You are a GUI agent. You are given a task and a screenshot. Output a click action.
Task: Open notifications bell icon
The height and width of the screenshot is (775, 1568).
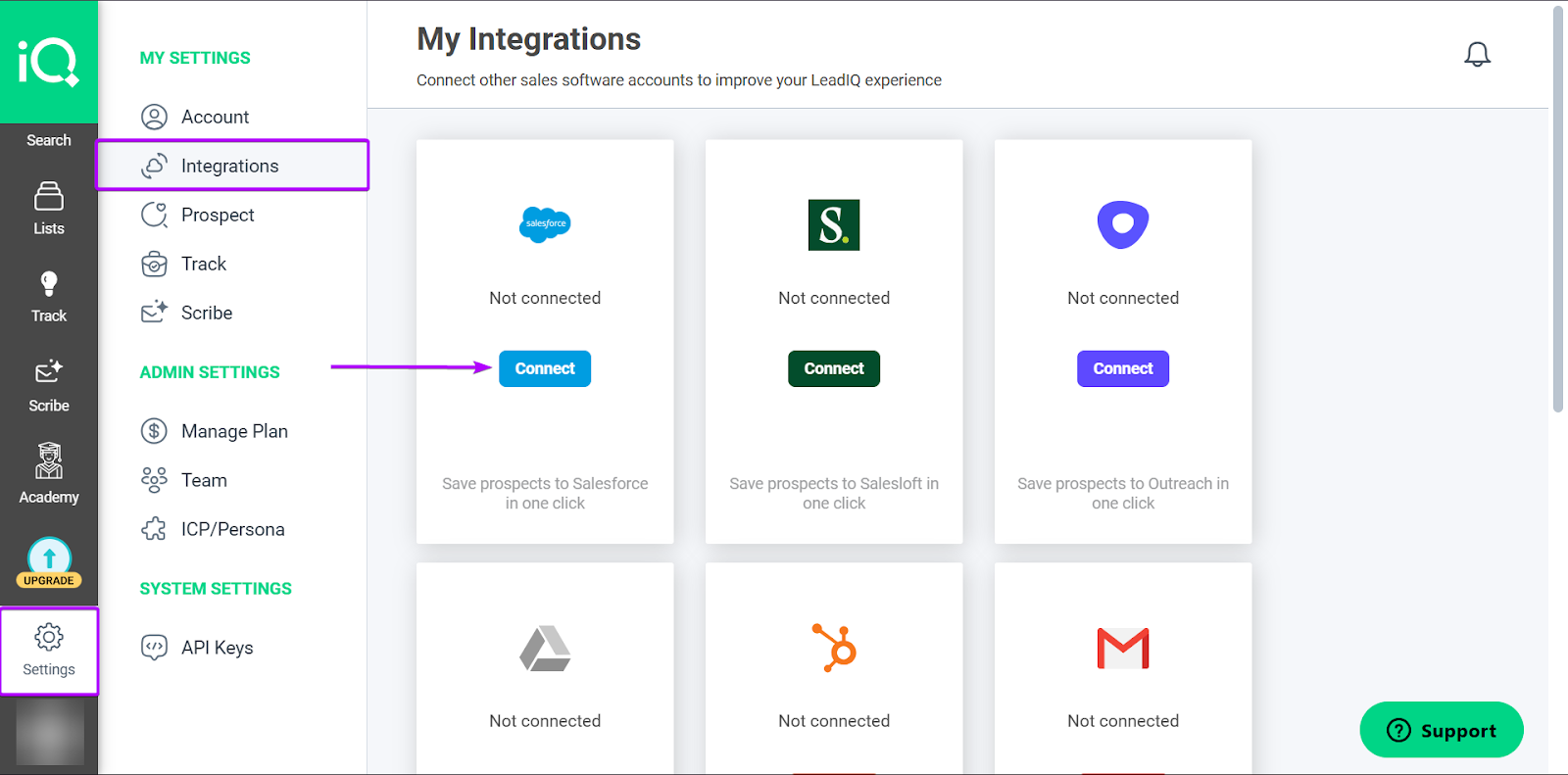click(x=1477, y=54)
